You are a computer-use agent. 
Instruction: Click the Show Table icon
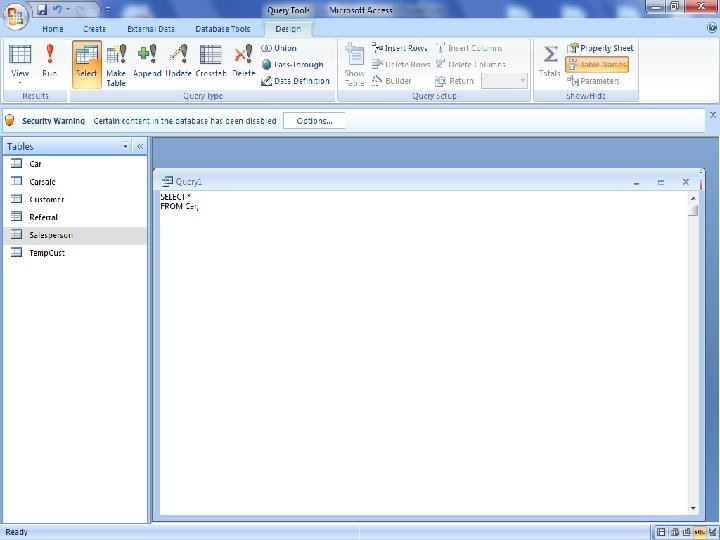click(x=354, y=64)
